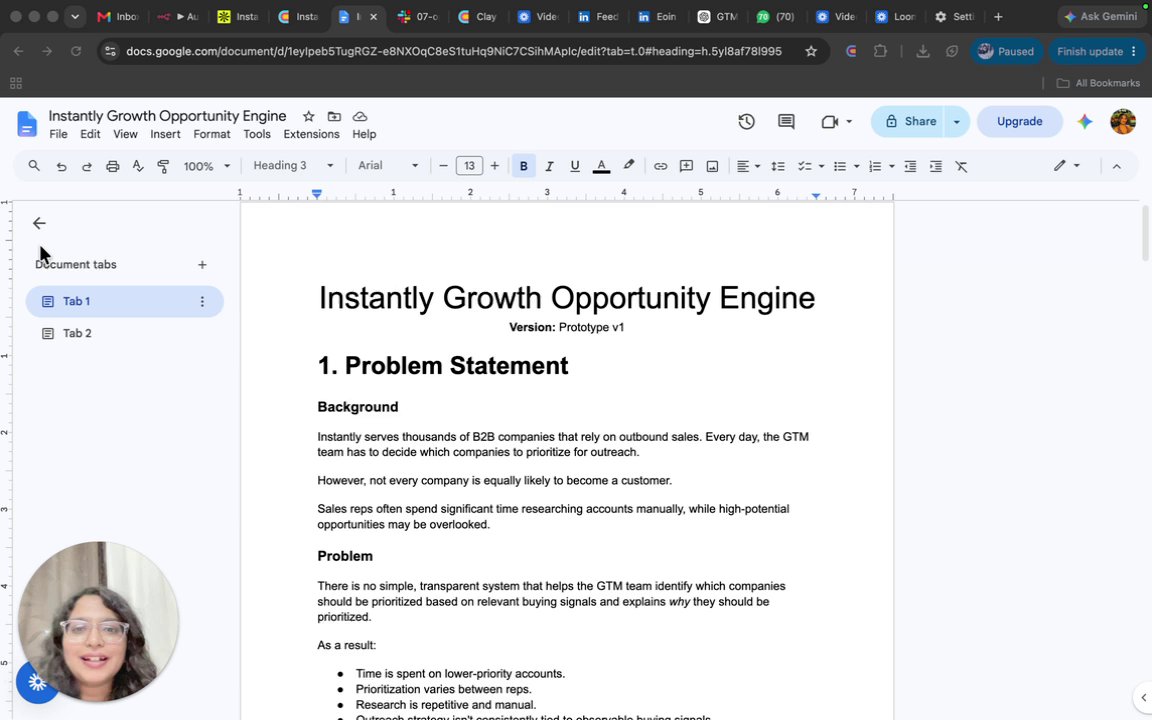Open the Insert menu
Screen dimensions: 1152x720
pos(165,134)
